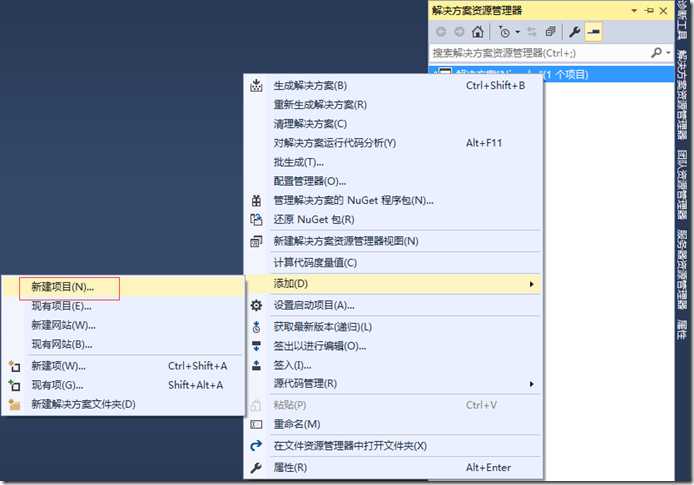Toggle the Preview Selected Items button
The height and width of the screenshot is (485, 694).
pos(593,32)
